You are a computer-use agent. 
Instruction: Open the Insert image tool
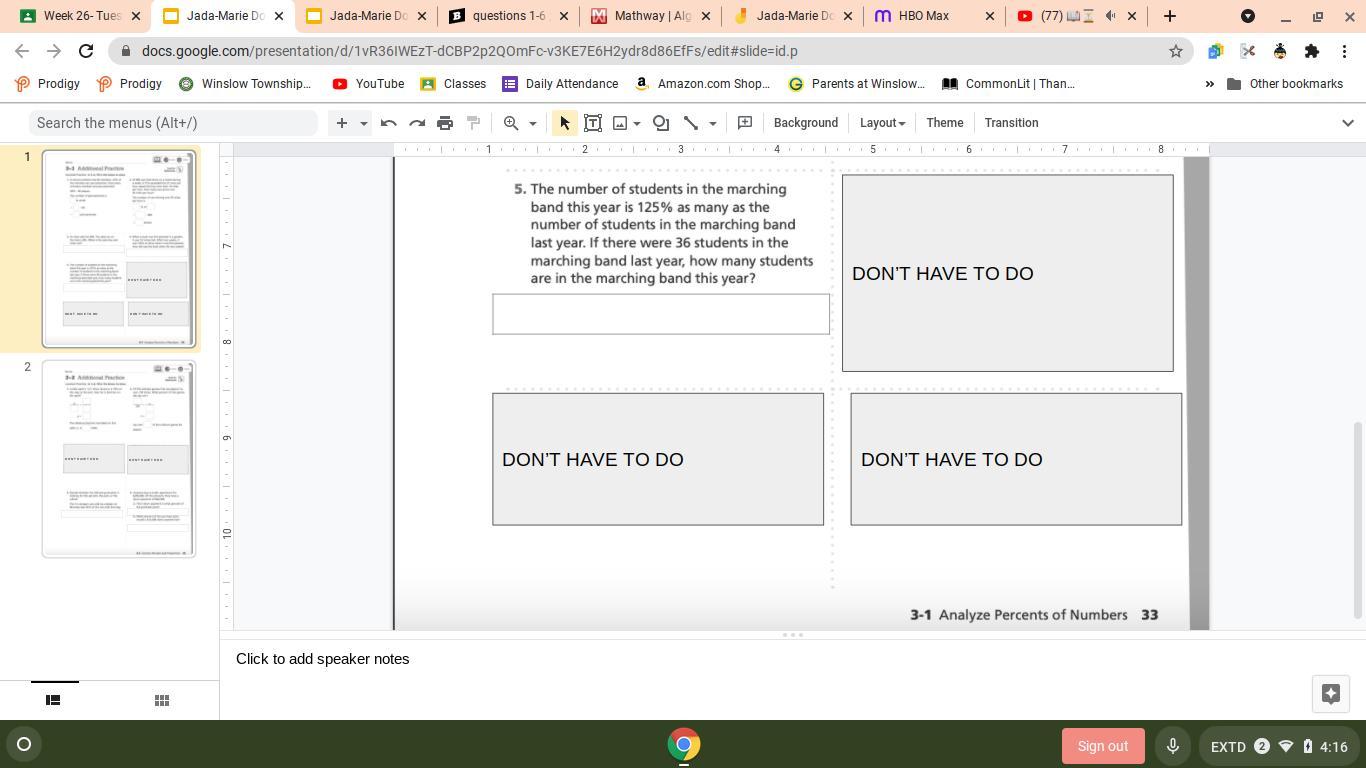coord(620,123)
